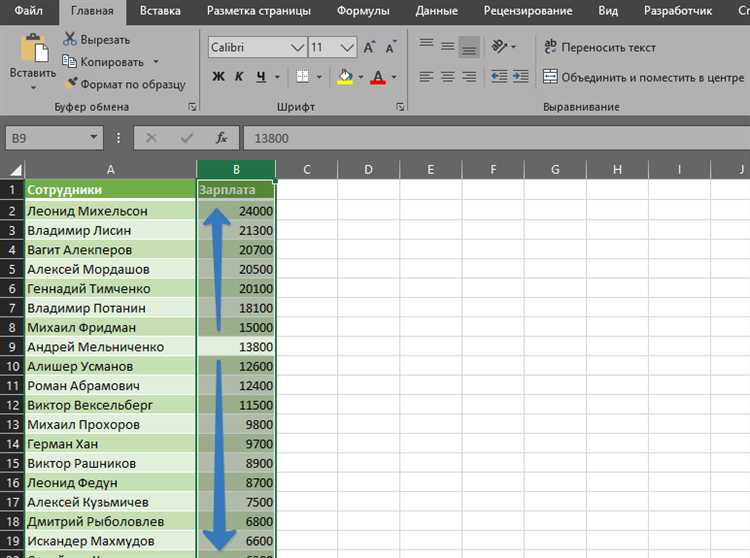Toggle italic К formatting
The width and height of the screenshot is (750, 558).
coord(239,77)
